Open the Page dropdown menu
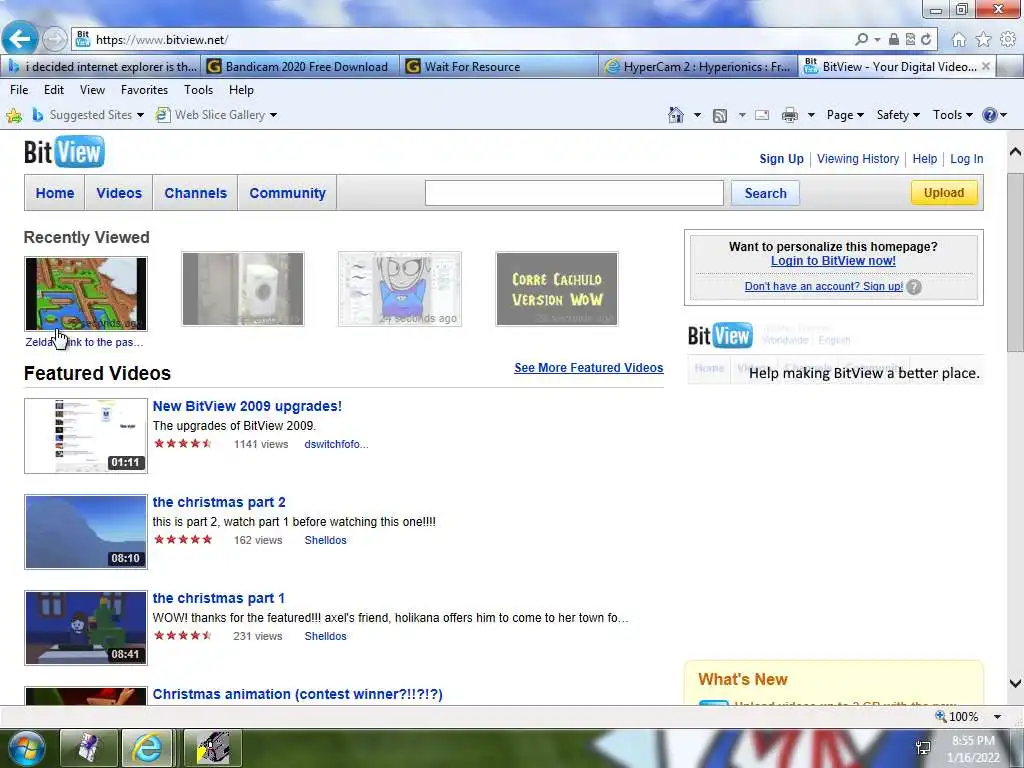 [845, 115]
